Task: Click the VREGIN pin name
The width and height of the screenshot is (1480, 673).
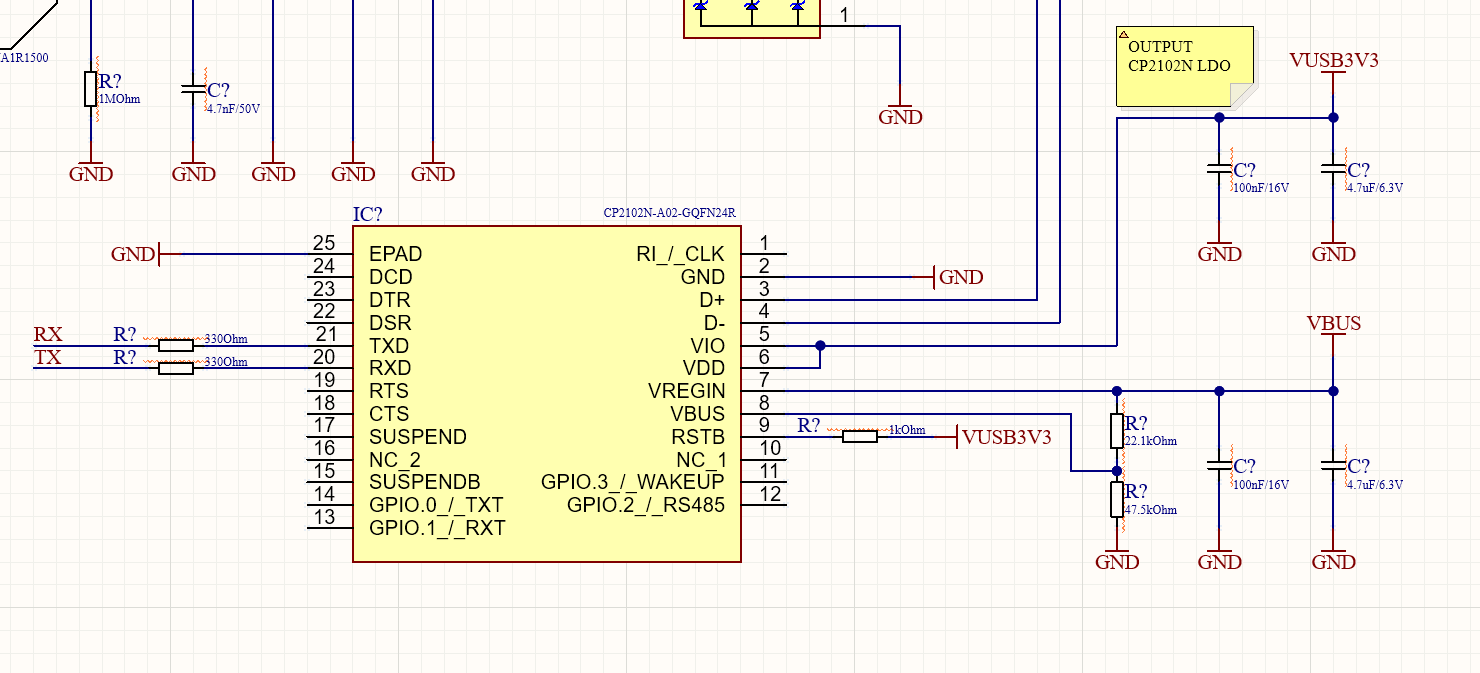Action: point(686,391)
